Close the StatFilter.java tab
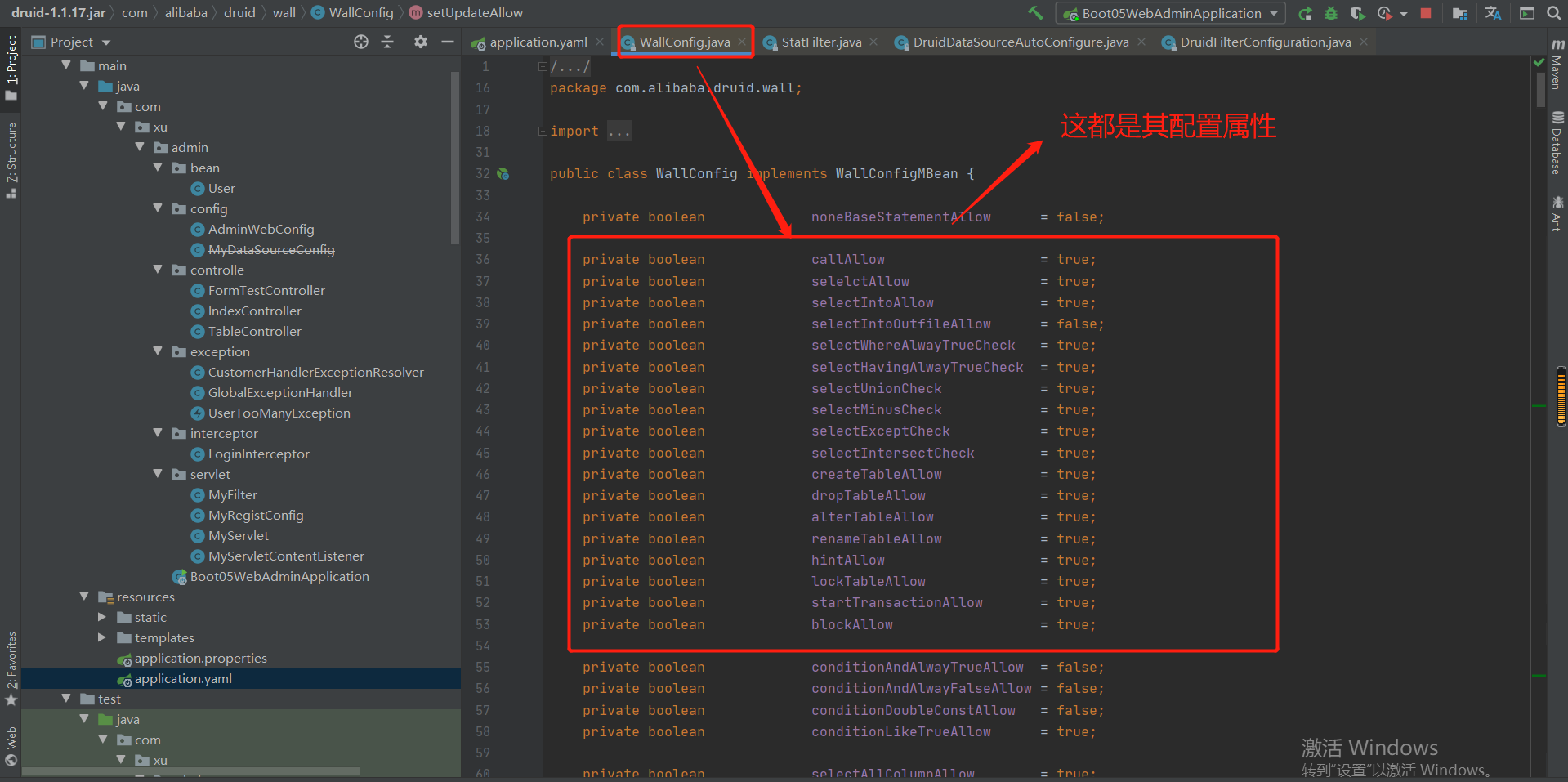Screen dimensions: 1568x782 coord(873,42)
